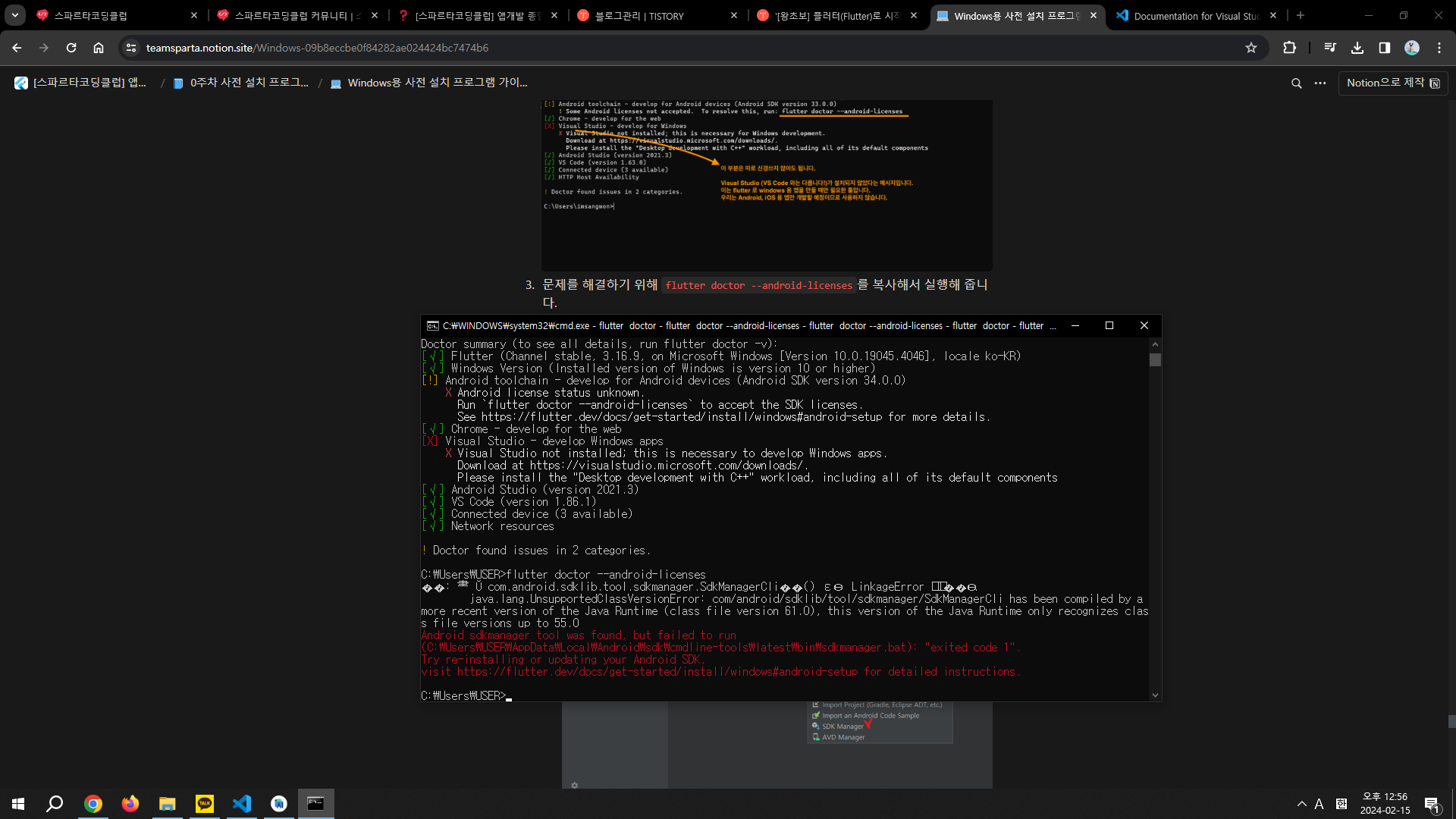Open the cmd.exe window system menu icon
The height and width of the screenshot is (819, 1456).
point(432,326)
